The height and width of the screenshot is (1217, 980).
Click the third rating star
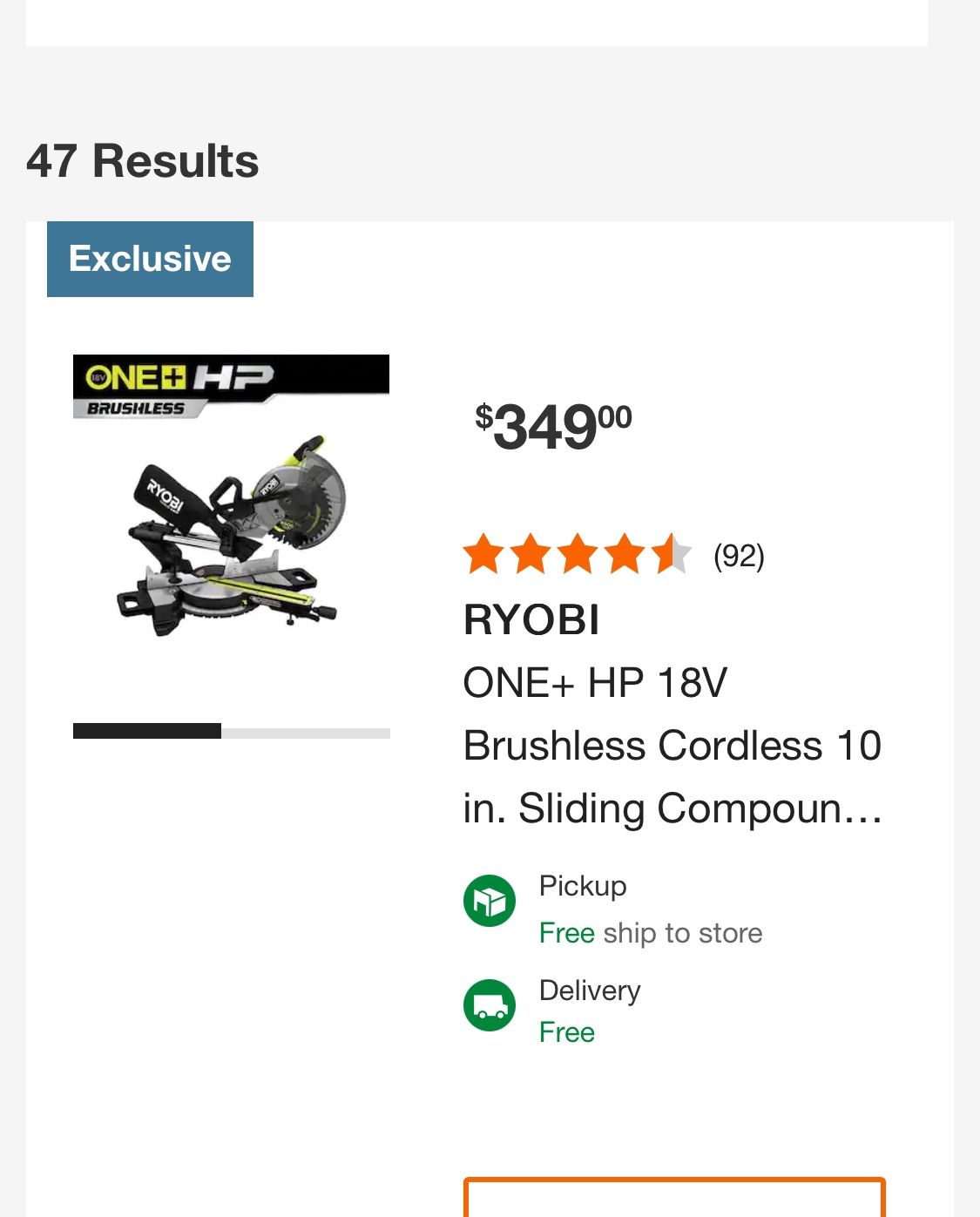(579, 555)
